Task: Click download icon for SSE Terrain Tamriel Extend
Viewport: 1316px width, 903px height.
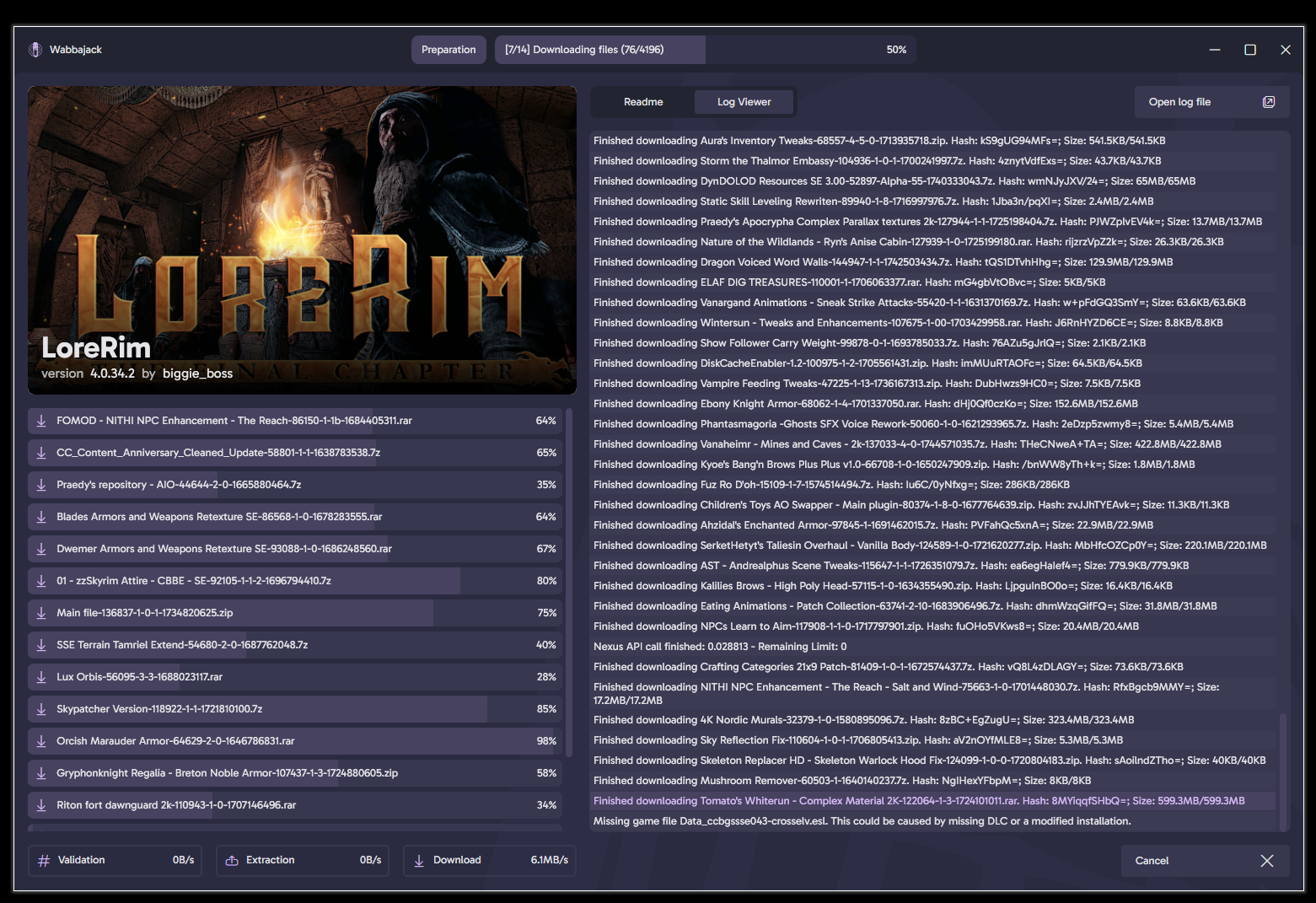Action: [41, 645]
